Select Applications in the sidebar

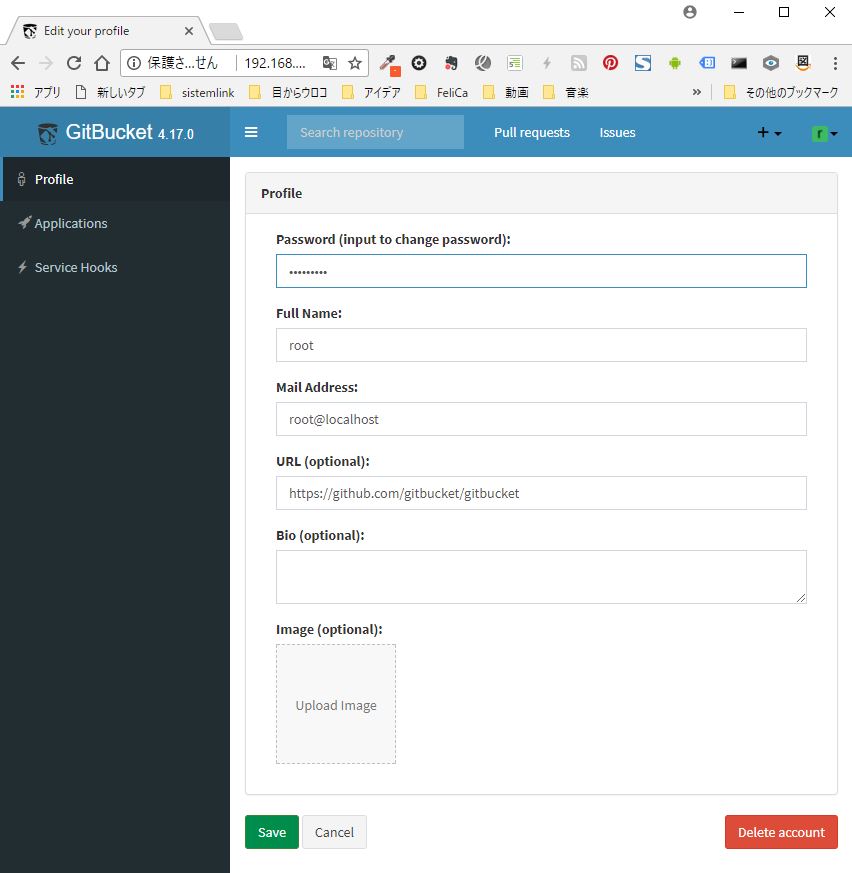115,223
